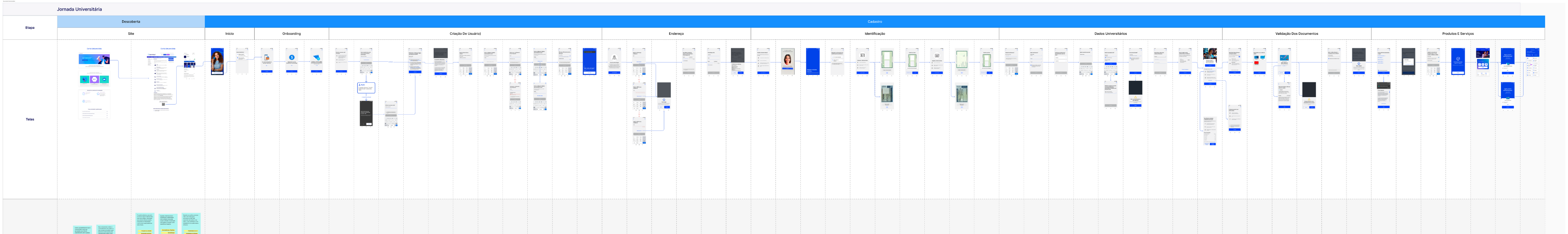
Task: Select the dark screen below the blue-outlined modal
Action: tap(366, 113)
